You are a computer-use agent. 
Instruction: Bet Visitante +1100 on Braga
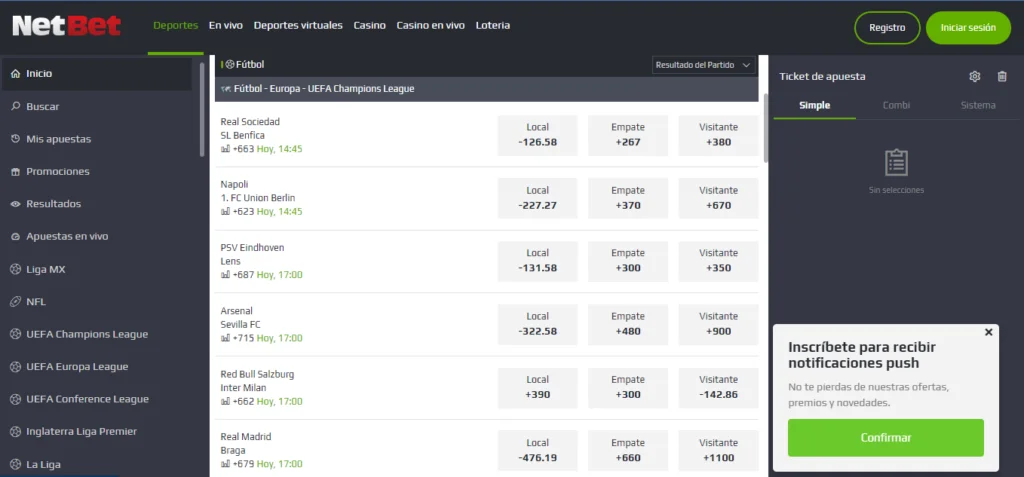click(718, 451)
